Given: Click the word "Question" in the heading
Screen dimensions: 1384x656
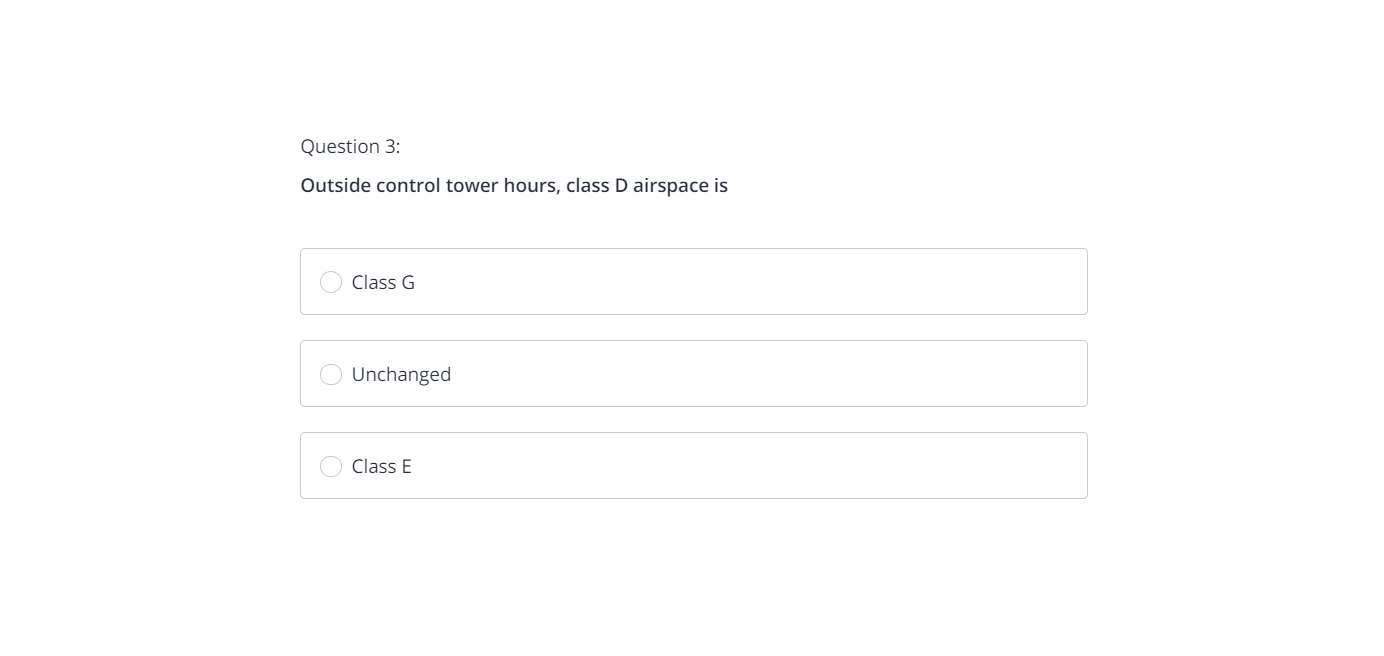Looking at the screenshot, I should [x=340, y=146].
